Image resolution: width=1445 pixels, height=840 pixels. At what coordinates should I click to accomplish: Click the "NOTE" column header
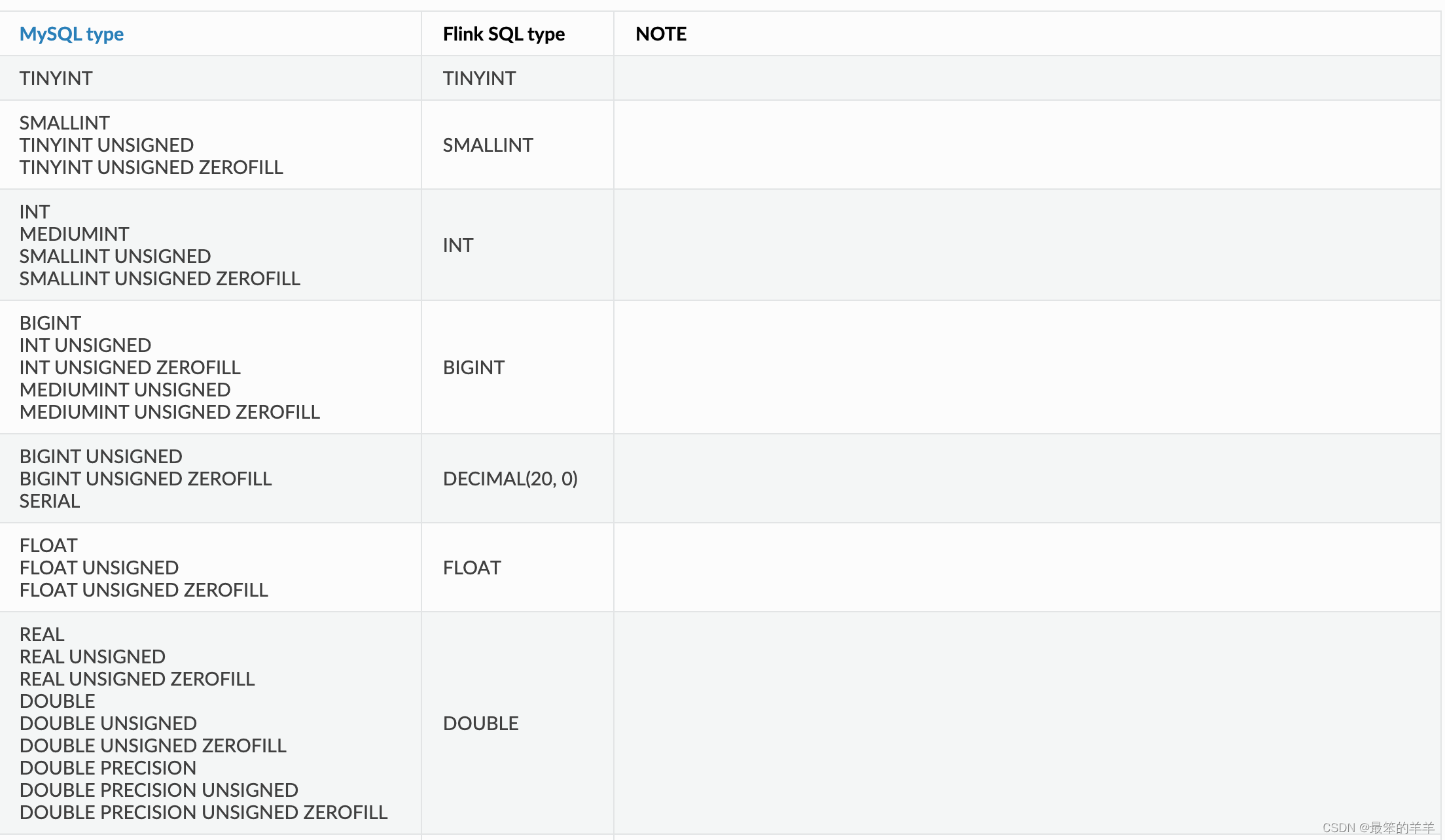click(660, 34)
